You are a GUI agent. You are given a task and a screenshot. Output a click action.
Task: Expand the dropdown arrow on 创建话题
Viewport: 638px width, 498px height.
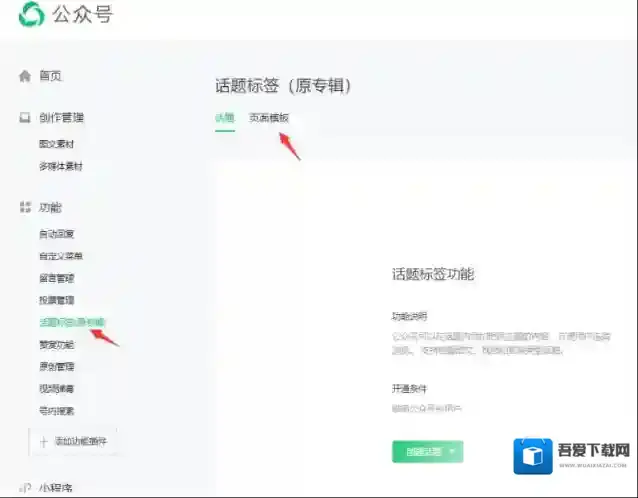pos(452,452)
